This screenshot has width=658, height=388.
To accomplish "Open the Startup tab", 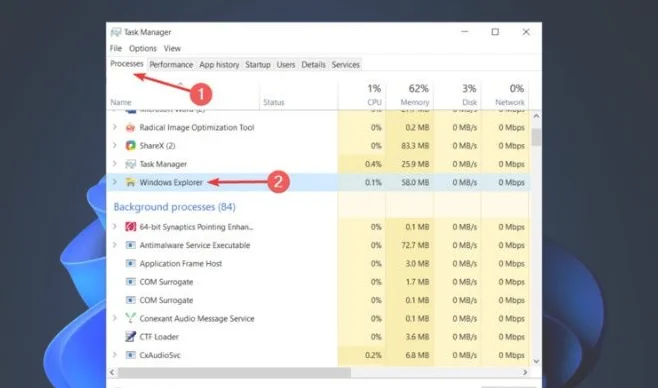I will coord(258,65).
